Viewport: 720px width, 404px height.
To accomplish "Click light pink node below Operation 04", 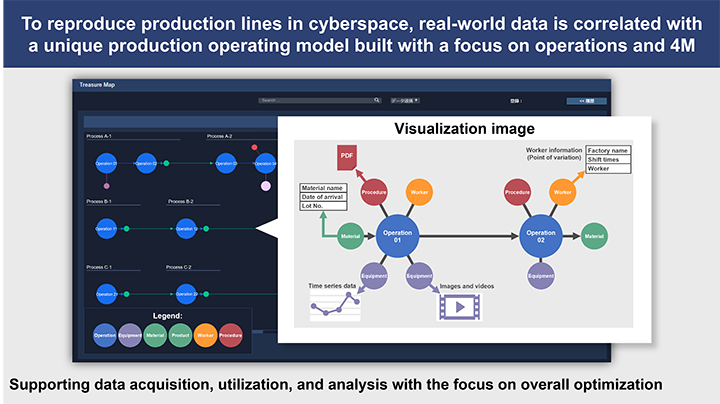I will [266, 186].
